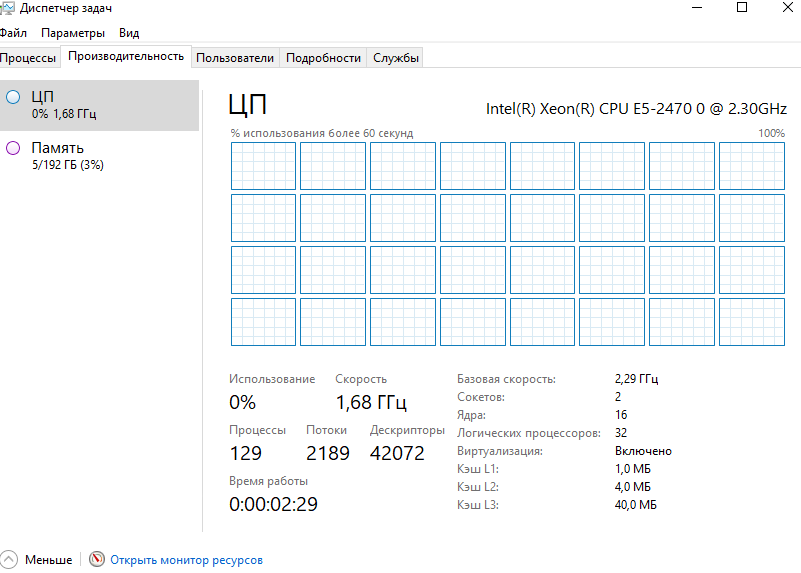Open the Файл menu
Image resolution: width=801 pixels, height=573 pixels.
(13, 33)
